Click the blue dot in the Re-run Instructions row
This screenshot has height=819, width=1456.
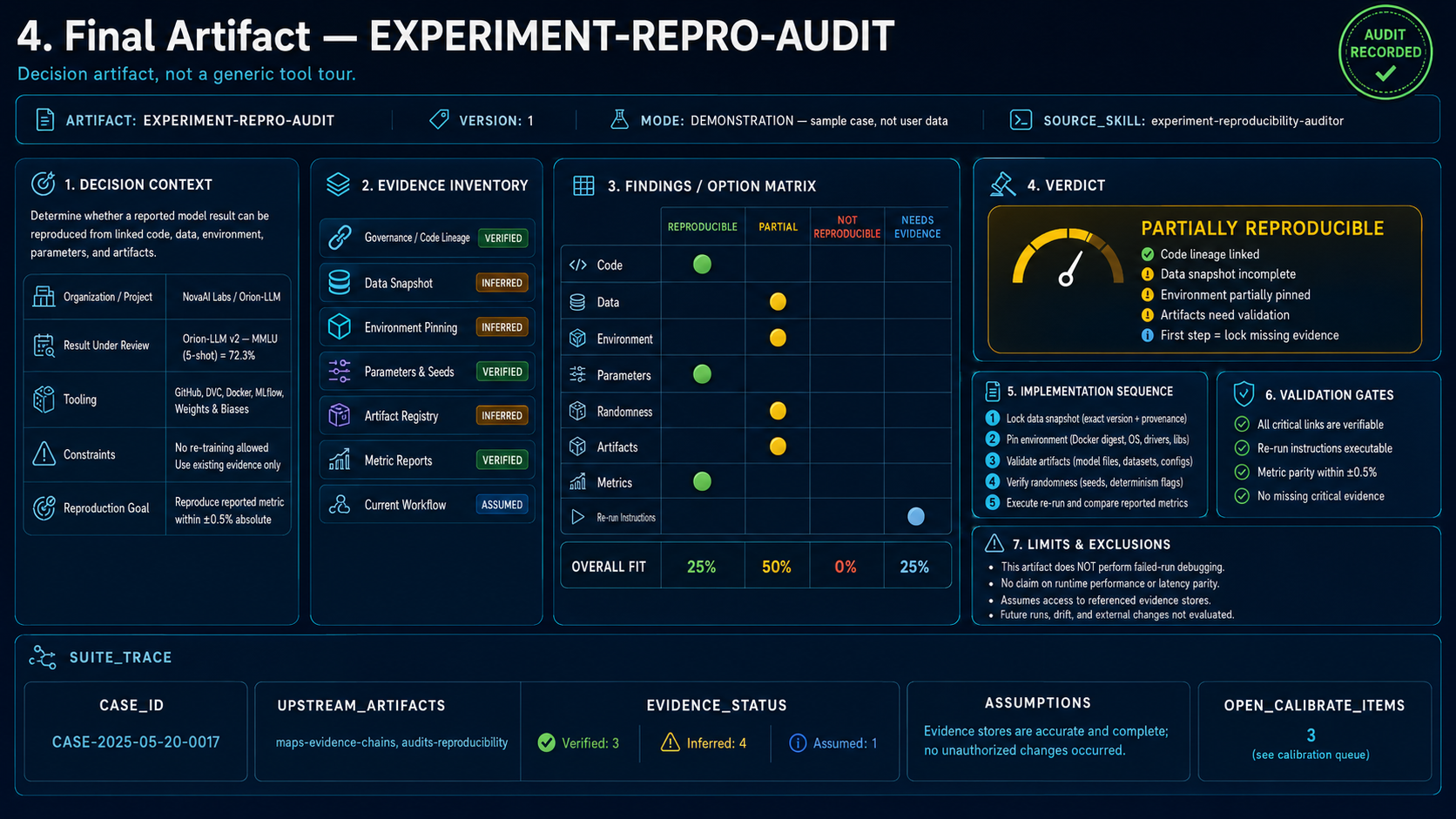[x=916, y=517]
